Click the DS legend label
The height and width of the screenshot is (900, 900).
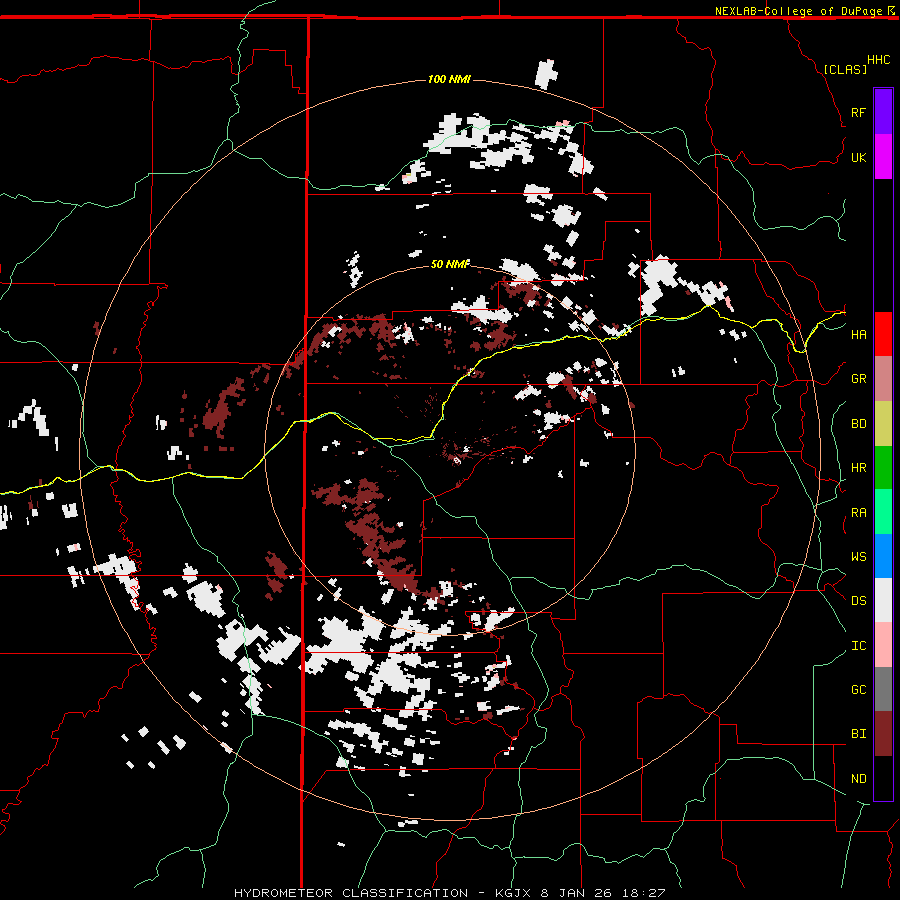pos(858,601)
